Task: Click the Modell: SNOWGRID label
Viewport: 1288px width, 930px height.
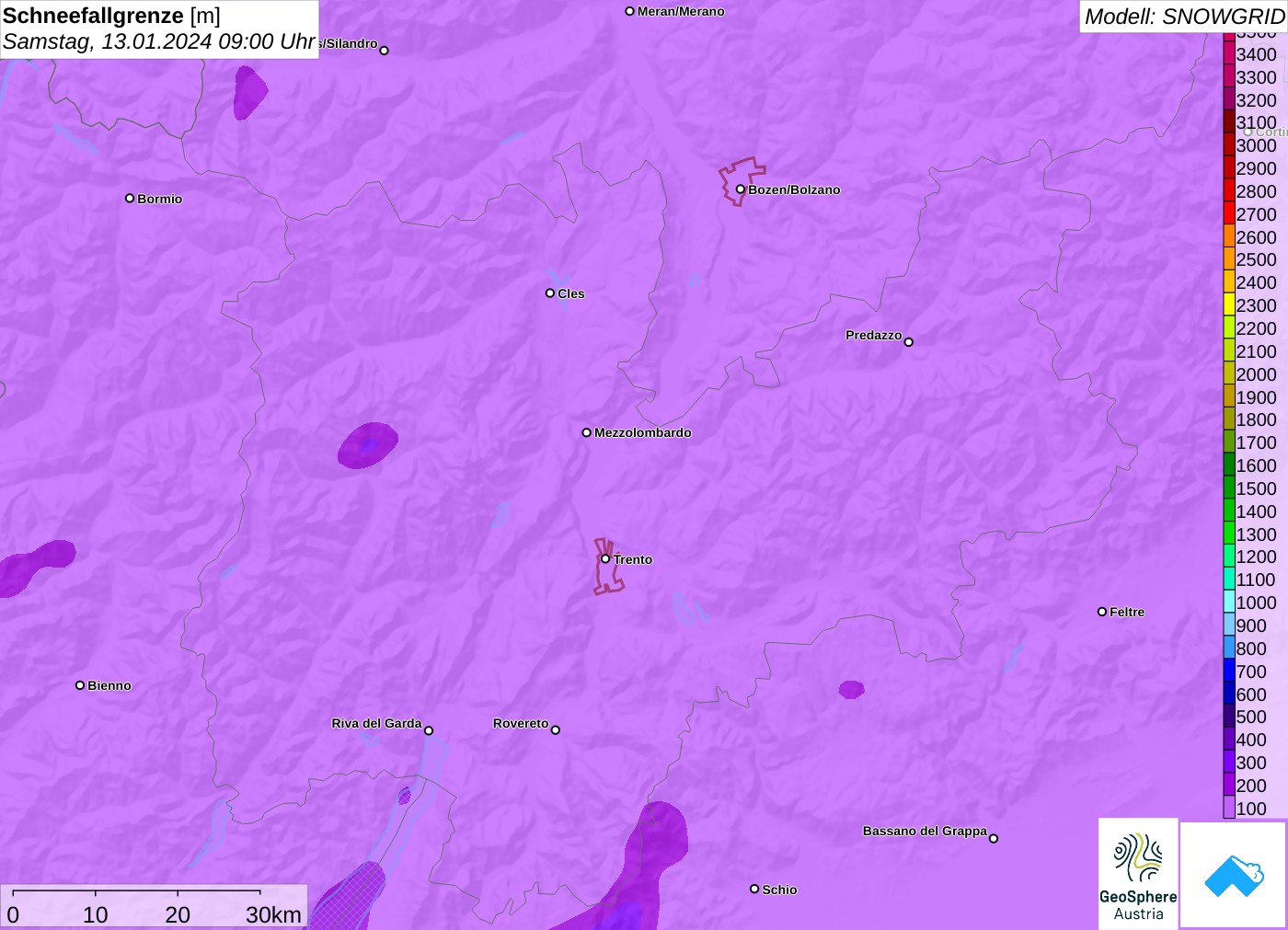Action: coord(1184,17)
